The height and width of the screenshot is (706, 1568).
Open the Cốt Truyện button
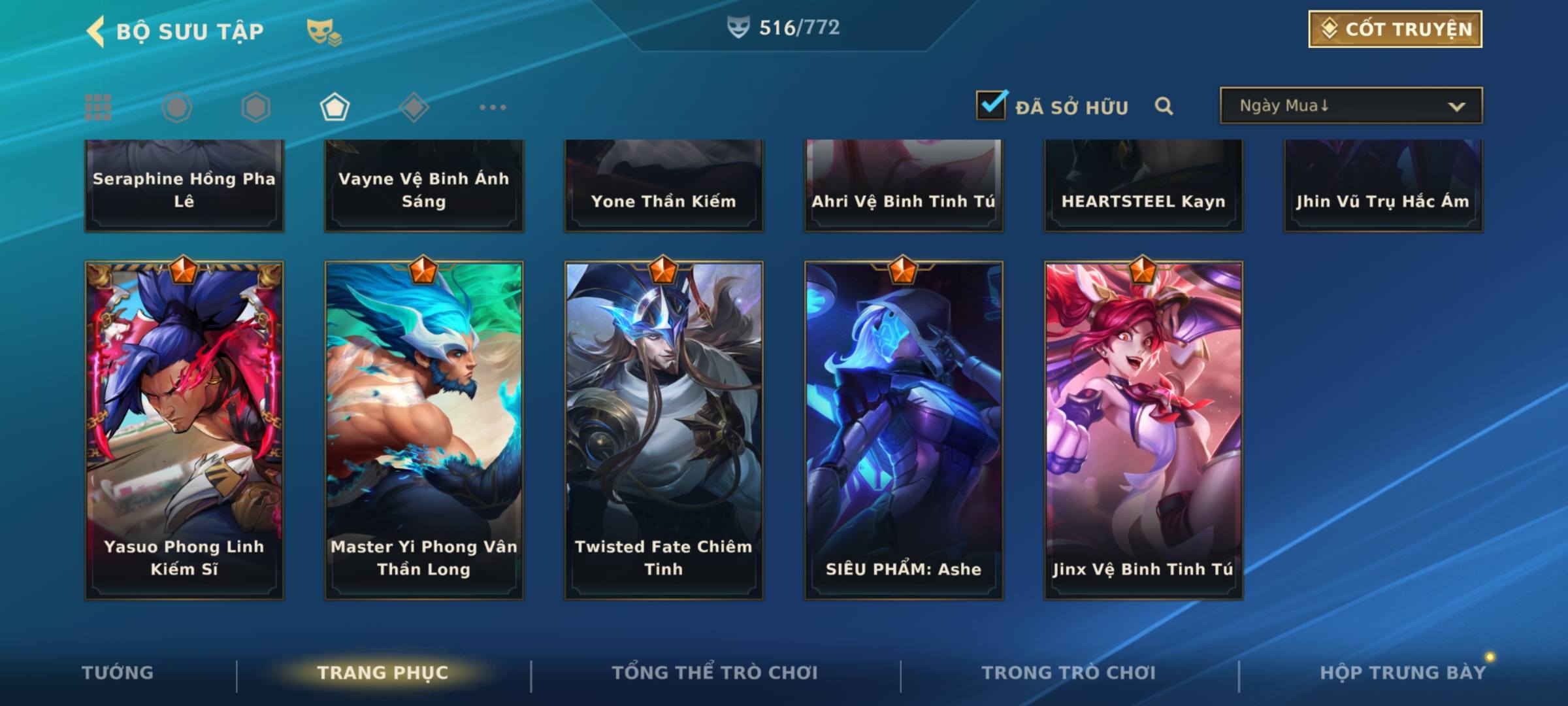point(1395,29)
